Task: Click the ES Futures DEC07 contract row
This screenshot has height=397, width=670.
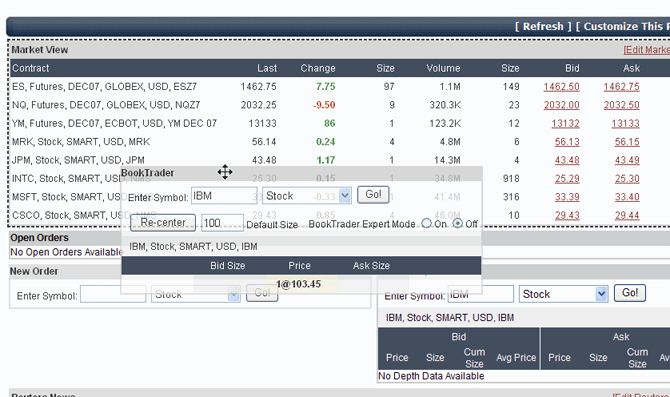Action: (340, 87)
